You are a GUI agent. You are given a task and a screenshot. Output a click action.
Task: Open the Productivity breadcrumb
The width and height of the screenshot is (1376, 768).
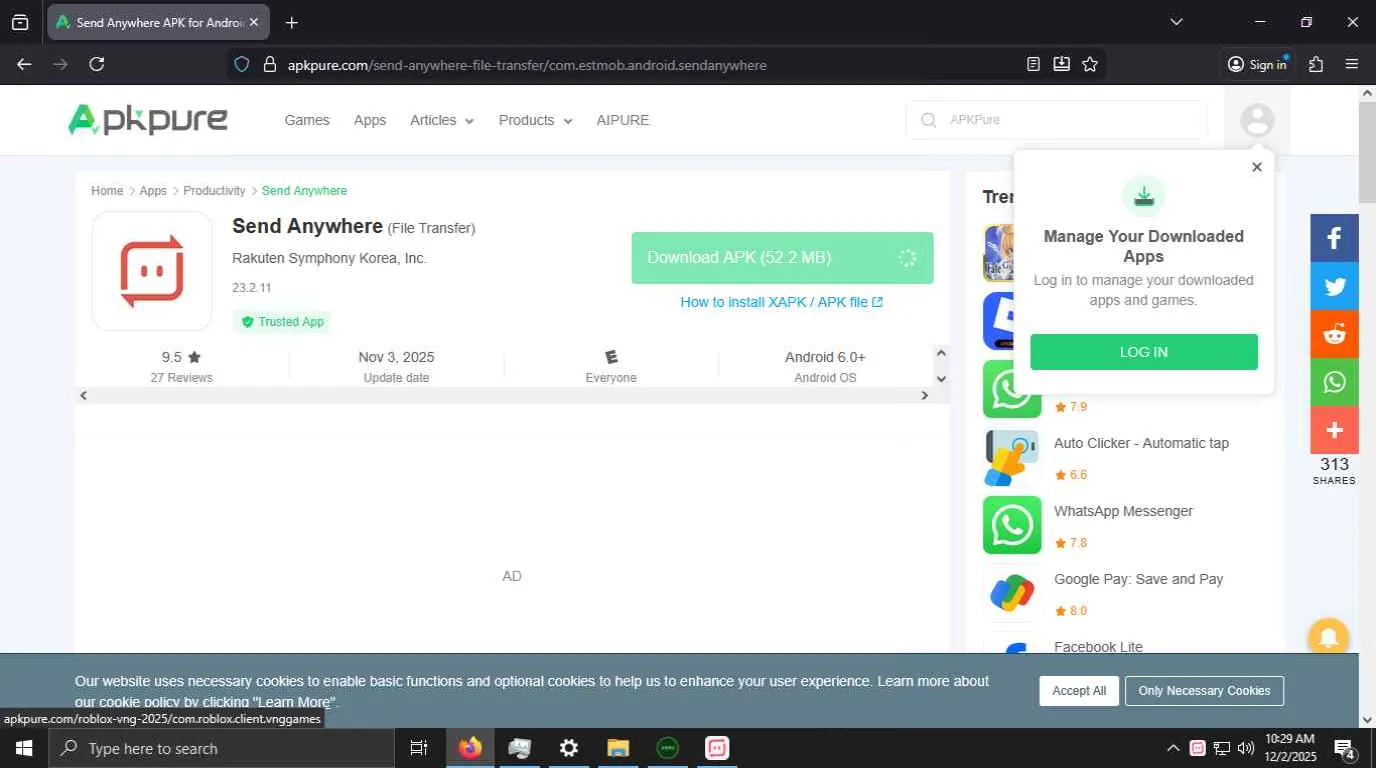point(214,191)
